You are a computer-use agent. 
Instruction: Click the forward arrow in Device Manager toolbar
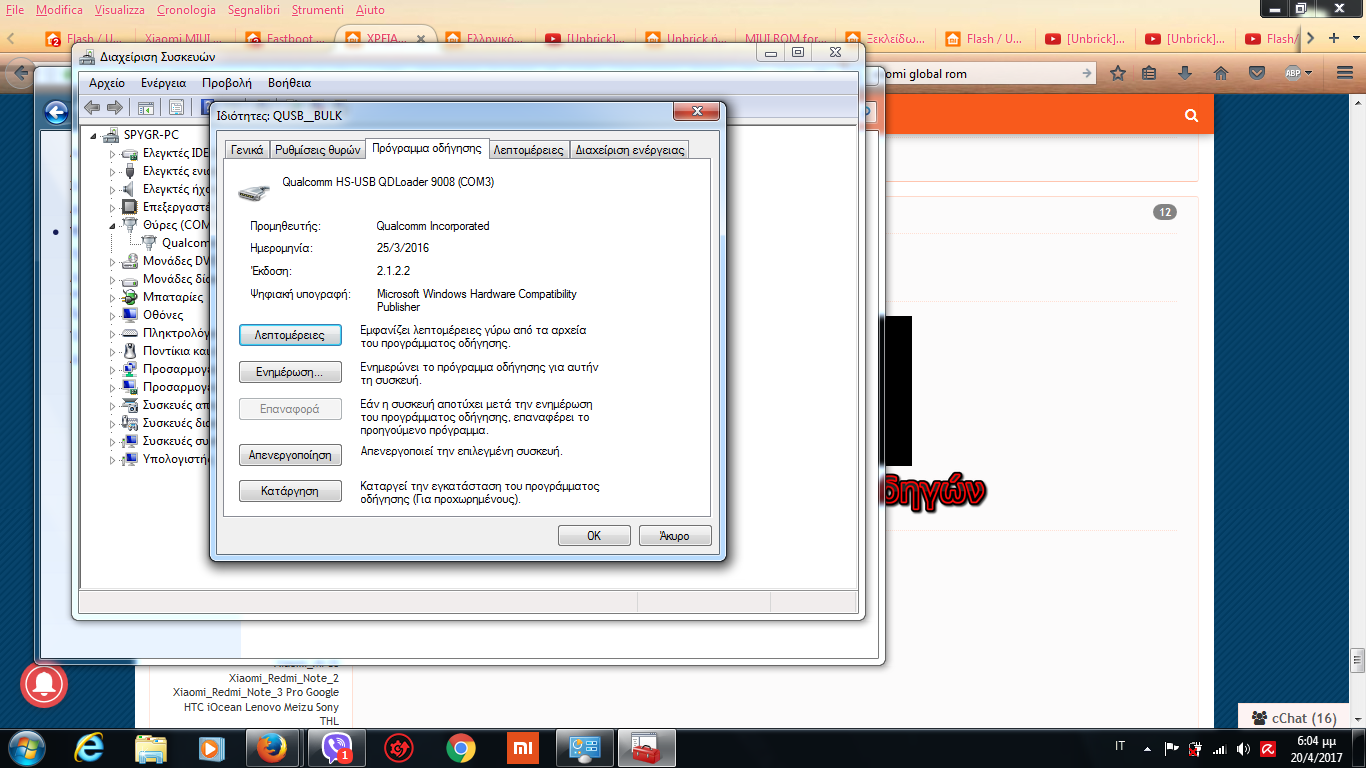(x=115, y=108)
